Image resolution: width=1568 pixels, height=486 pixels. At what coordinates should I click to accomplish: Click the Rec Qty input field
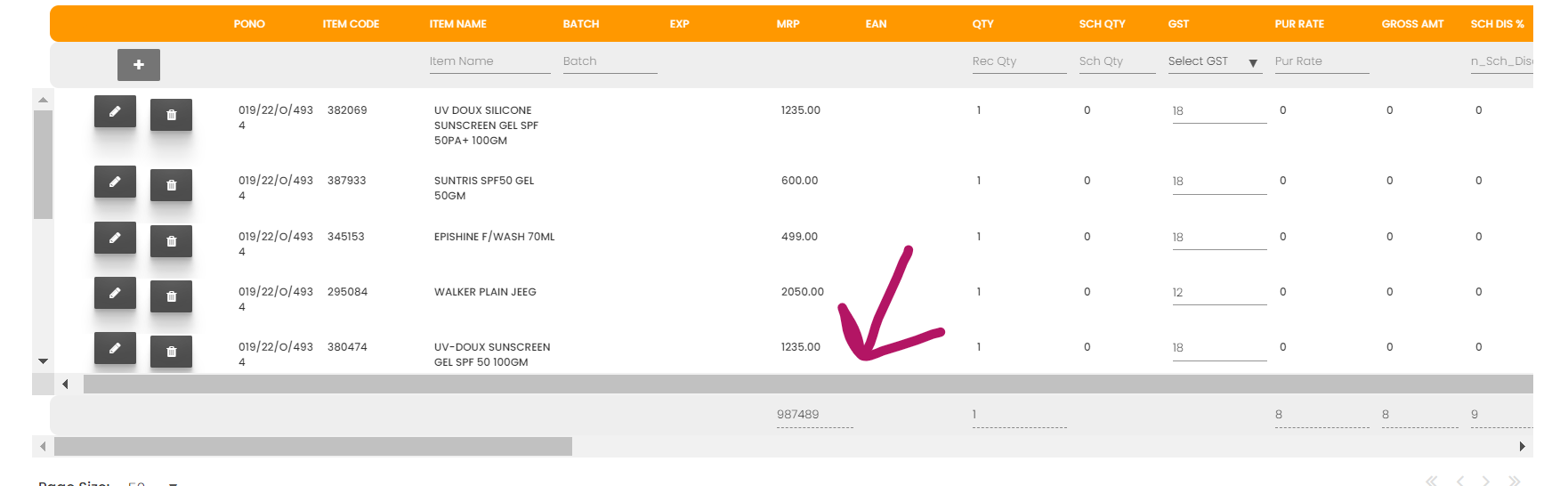point(1019,61)
